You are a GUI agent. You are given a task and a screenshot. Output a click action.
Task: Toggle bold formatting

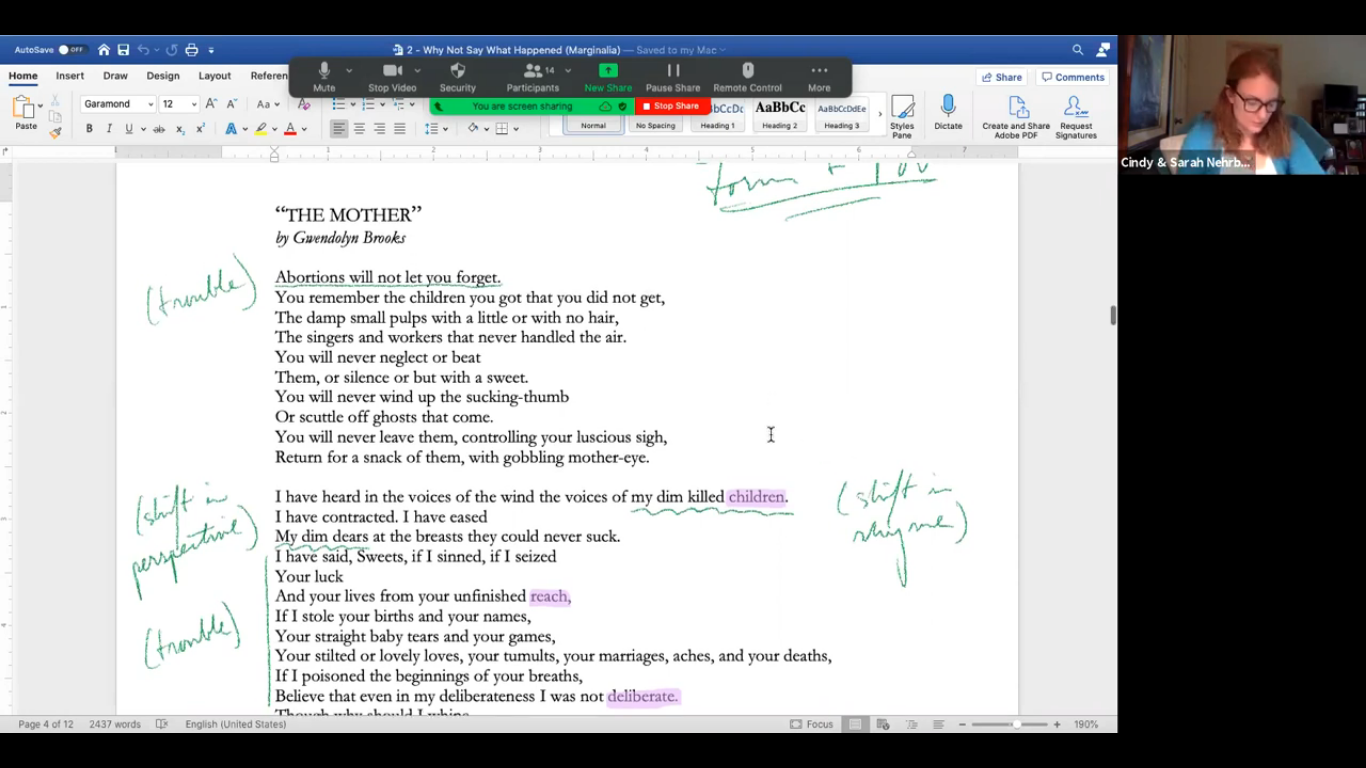tap(89, 129)
